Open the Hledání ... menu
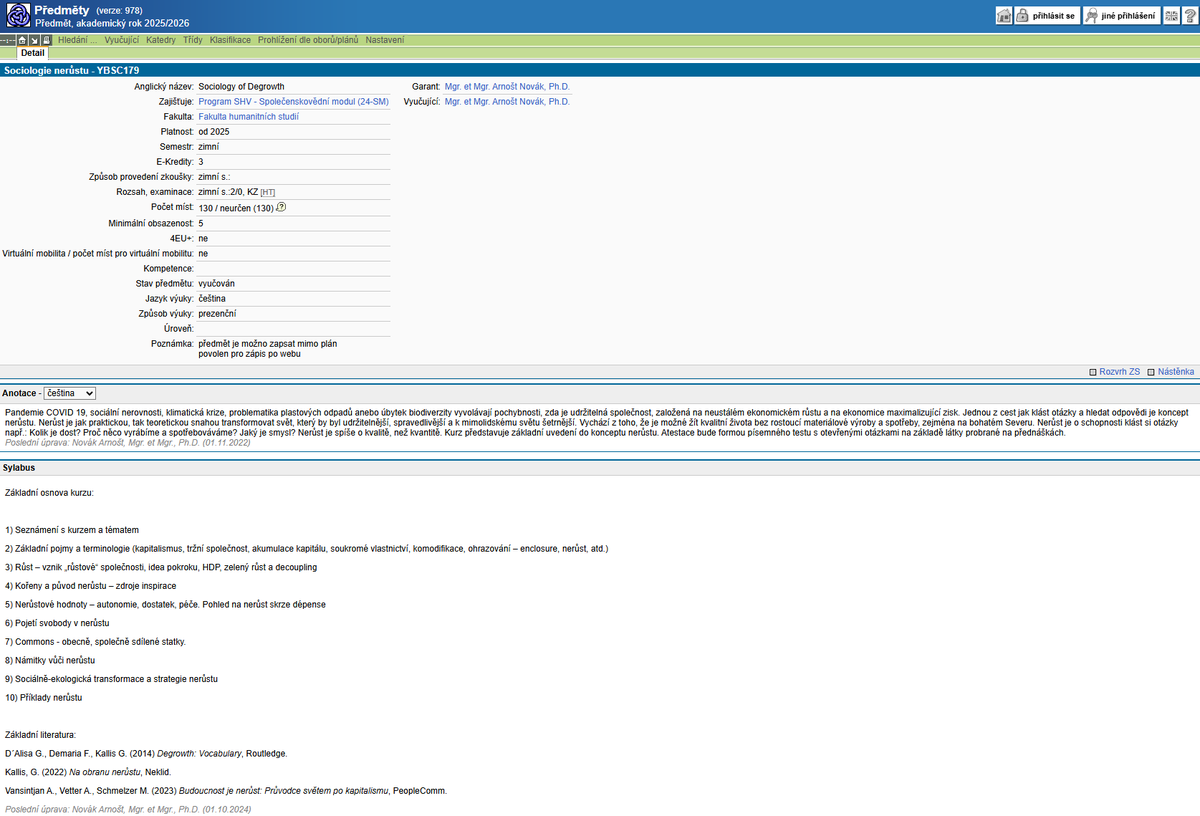This screenshot has width=1200, height=816. click(77, 40)
